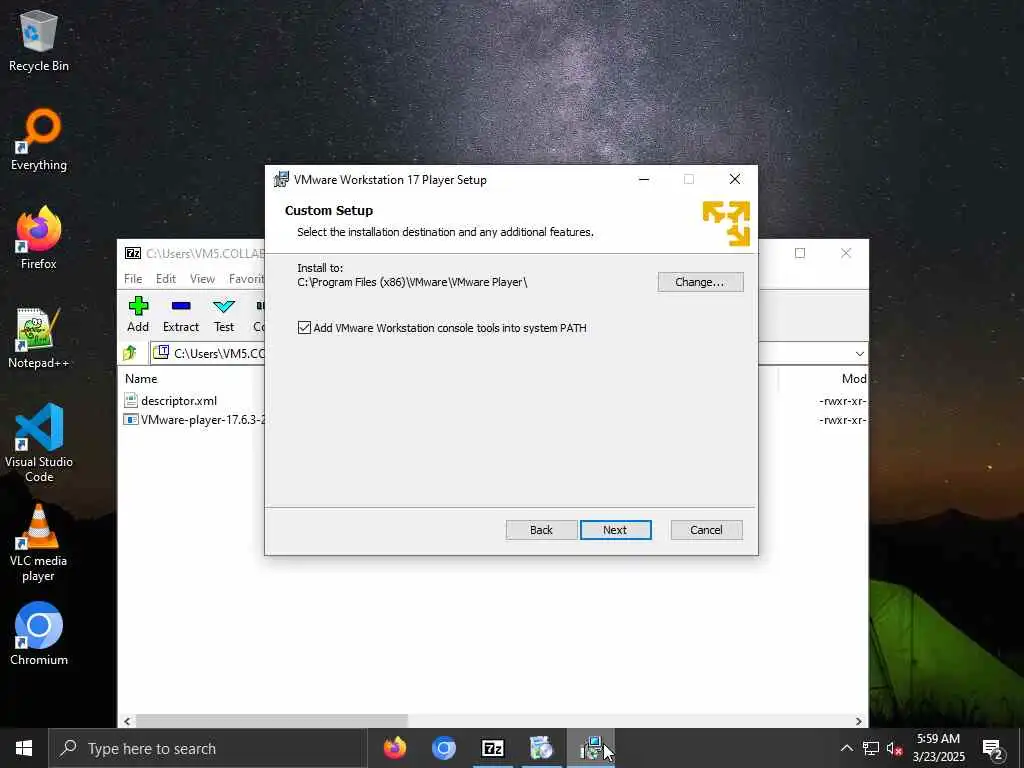The height and width of the screenshot is (768, 1024).
Task: Select the VMware-player-17.6.3 file in 7-Zip
Action: pyautogui.click(x=195, y=419)
